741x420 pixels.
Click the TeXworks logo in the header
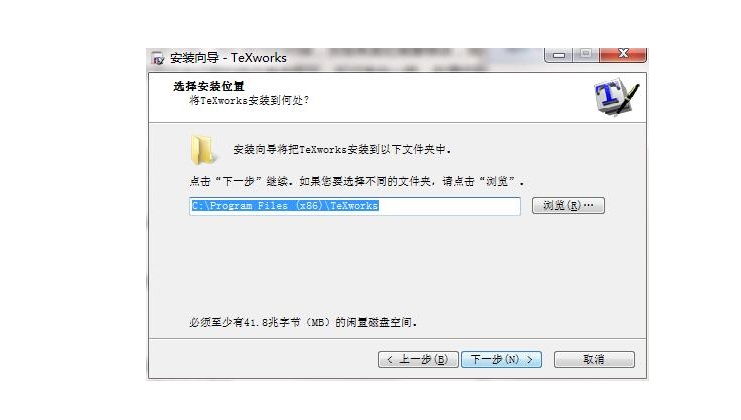(x=616, y=97)
